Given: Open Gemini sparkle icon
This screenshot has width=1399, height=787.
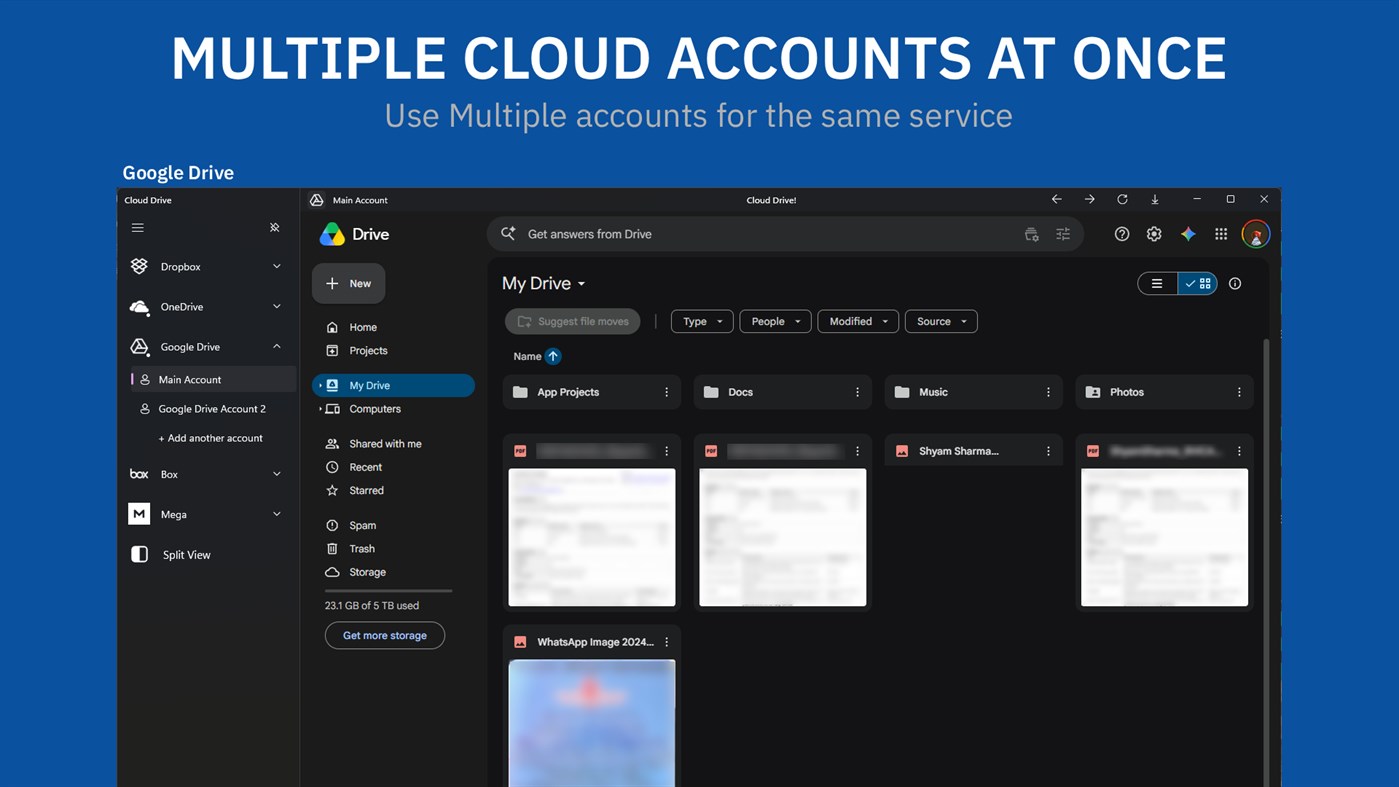Looking at the screenshot, I should tap(1188, 234).
